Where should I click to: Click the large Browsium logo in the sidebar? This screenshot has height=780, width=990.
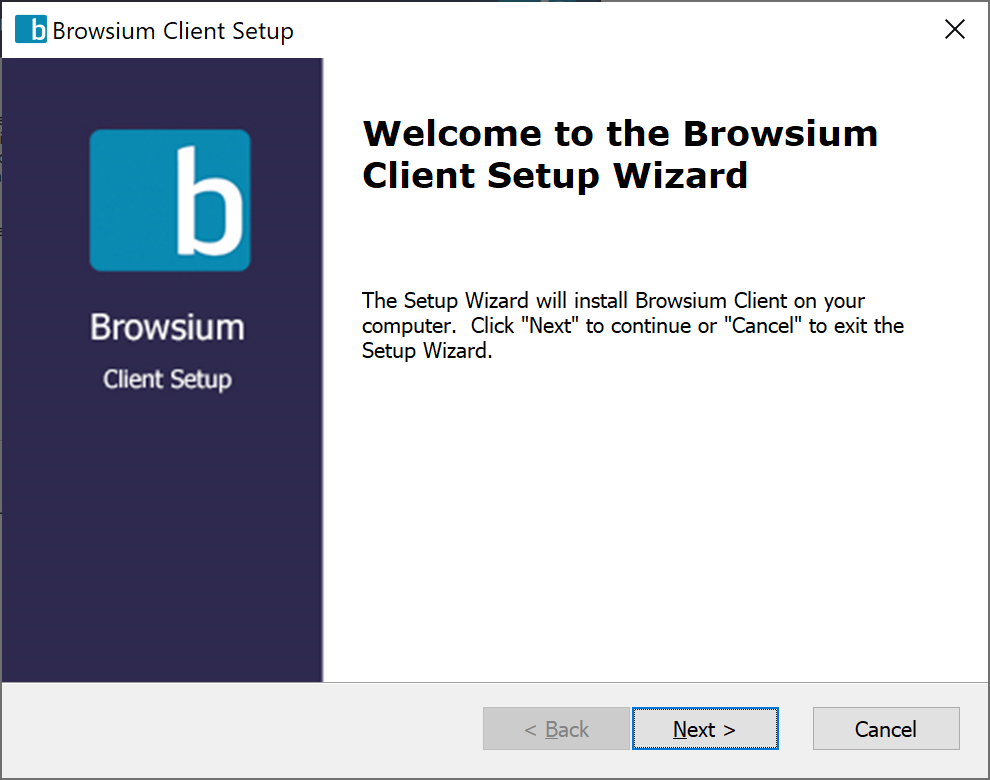169,200
